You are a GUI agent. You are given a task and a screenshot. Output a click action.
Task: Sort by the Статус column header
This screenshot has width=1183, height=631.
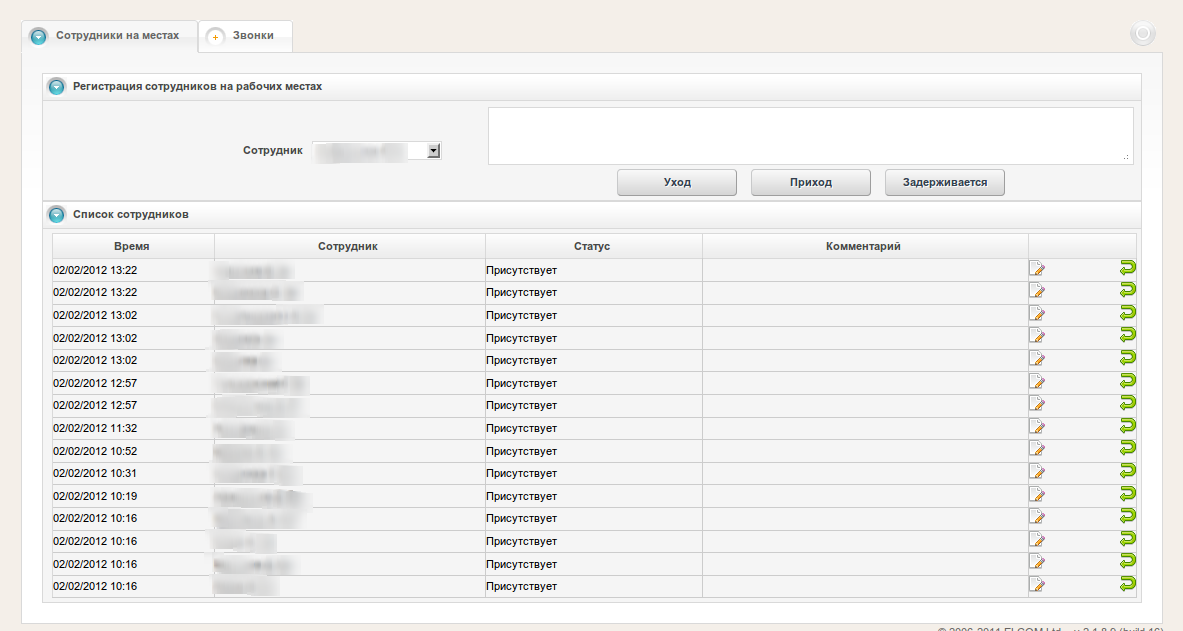pyautogui.click(x=592, y=246)
